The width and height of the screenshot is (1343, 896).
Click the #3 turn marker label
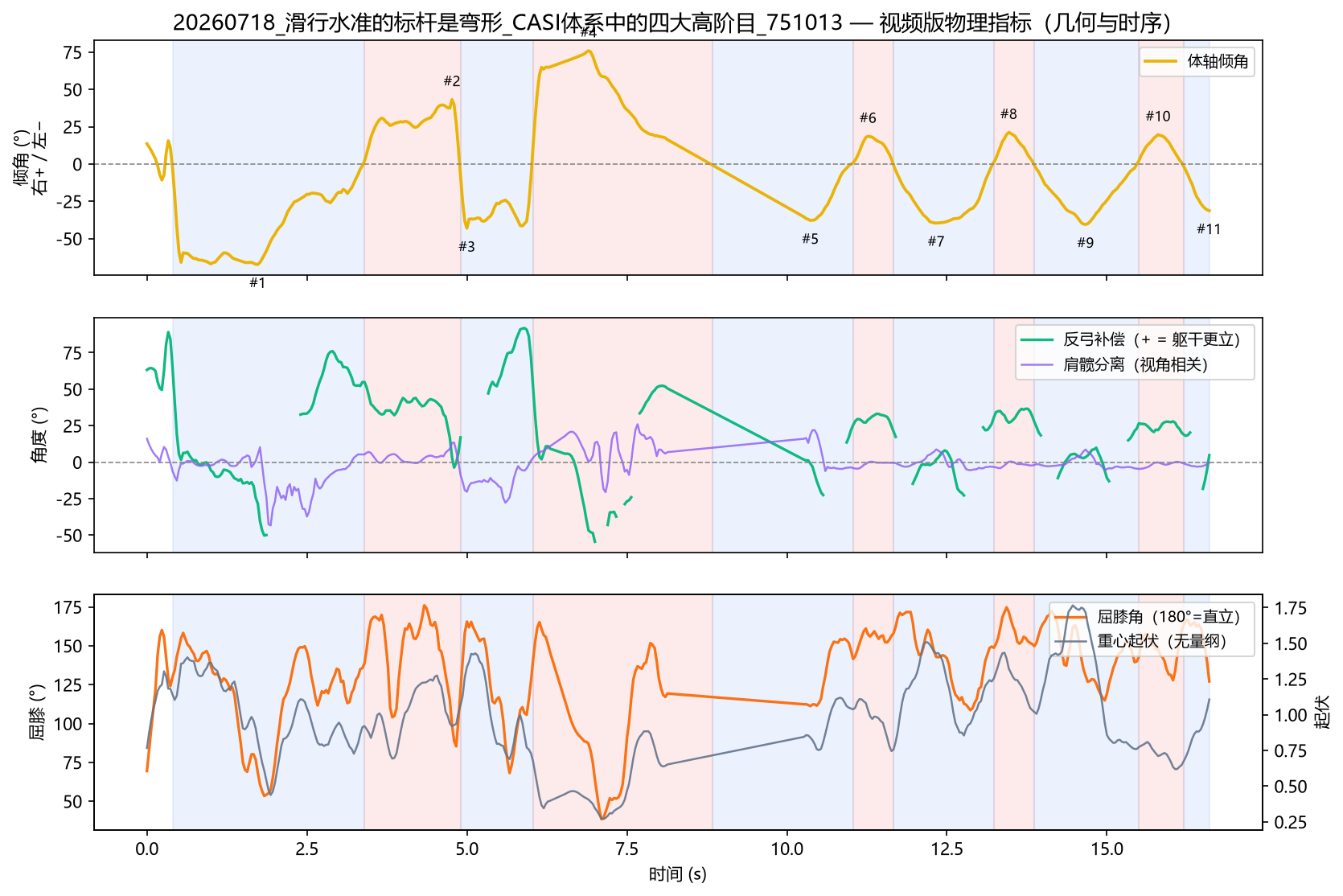[466, 247]
